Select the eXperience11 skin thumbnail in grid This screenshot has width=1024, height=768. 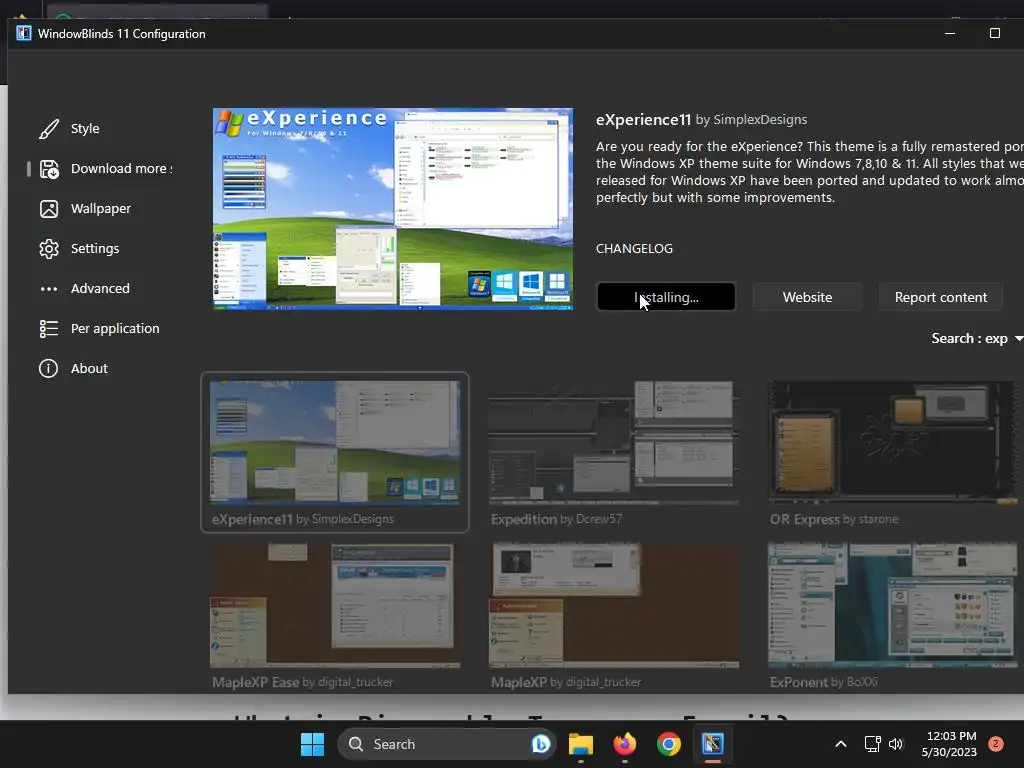pyautogui.click(x=335, y=443)
